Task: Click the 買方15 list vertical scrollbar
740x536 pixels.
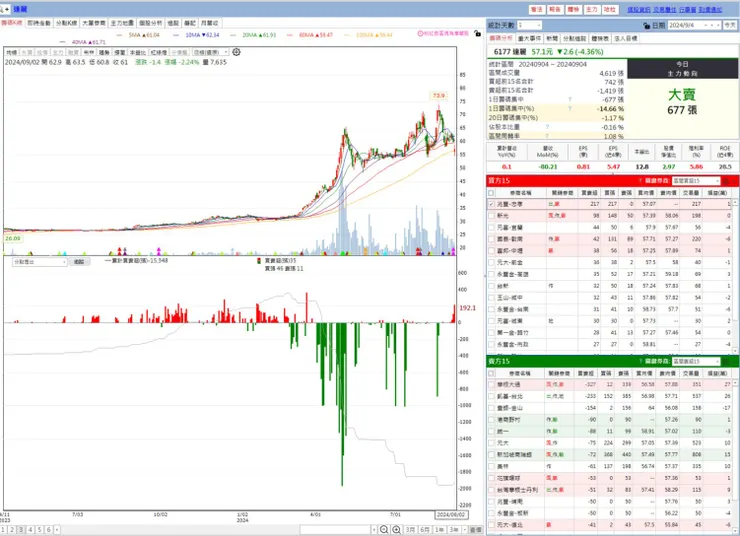Action: (735, 276)
